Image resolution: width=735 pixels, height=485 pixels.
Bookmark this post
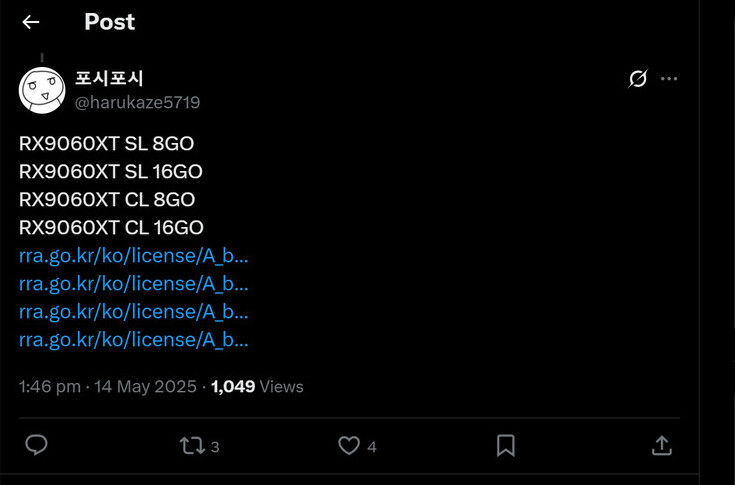click(506, 446)
